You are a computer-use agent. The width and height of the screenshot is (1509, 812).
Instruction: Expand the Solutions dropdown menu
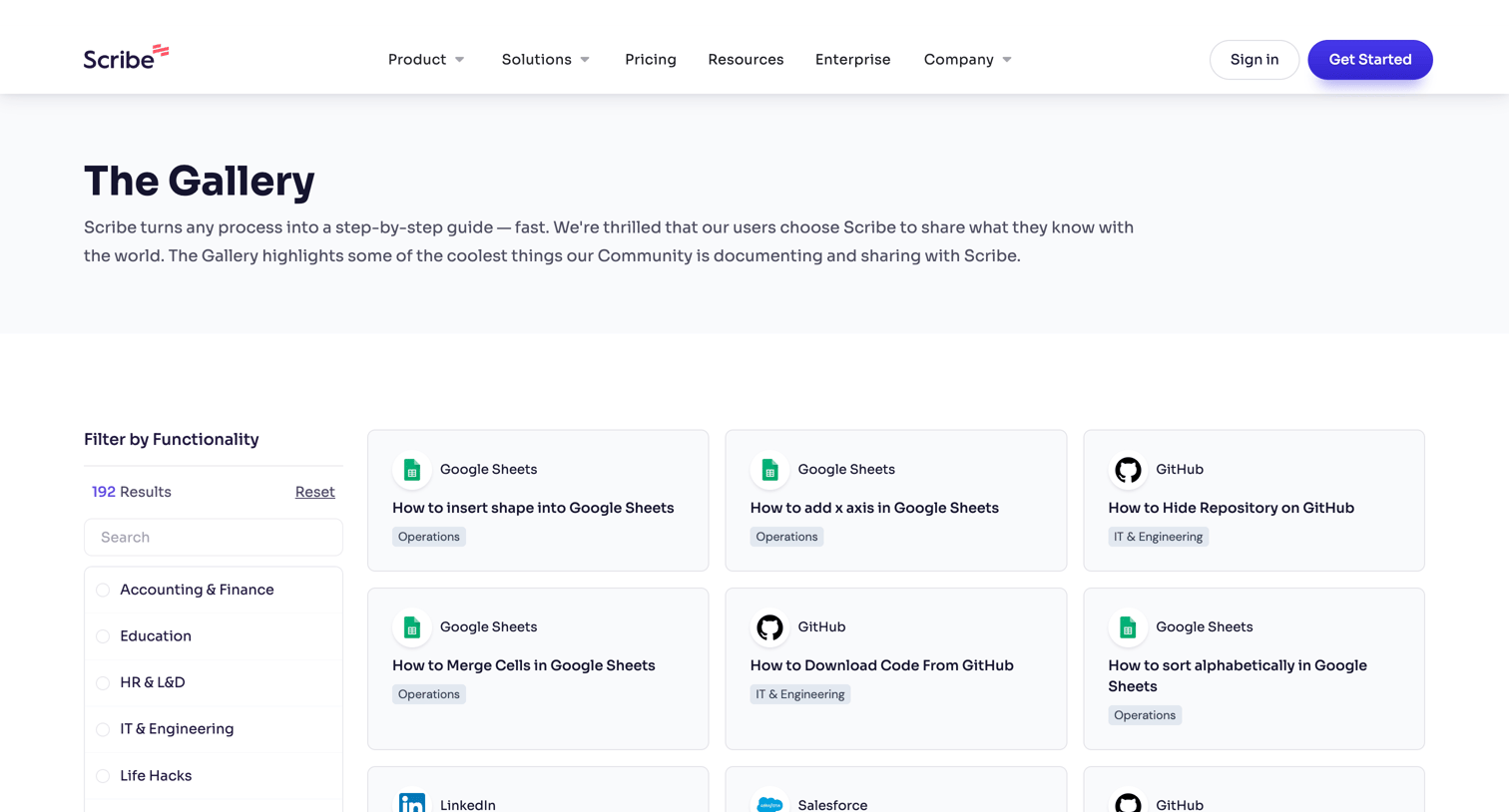(x=546, y=60)
